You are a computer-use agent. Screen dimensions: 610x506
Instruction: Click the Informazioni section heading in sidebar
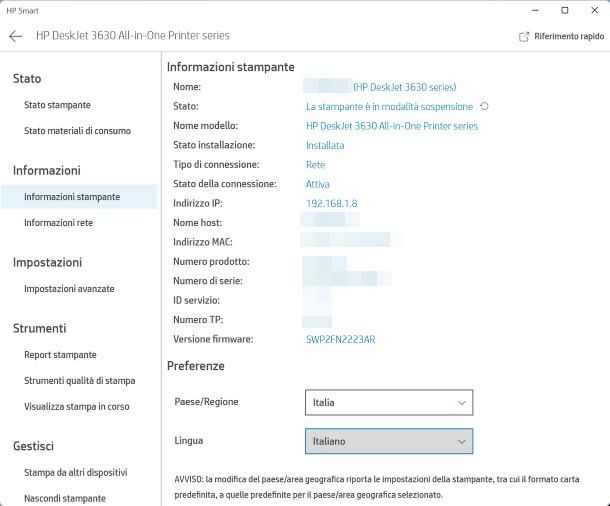pos(47,170)
